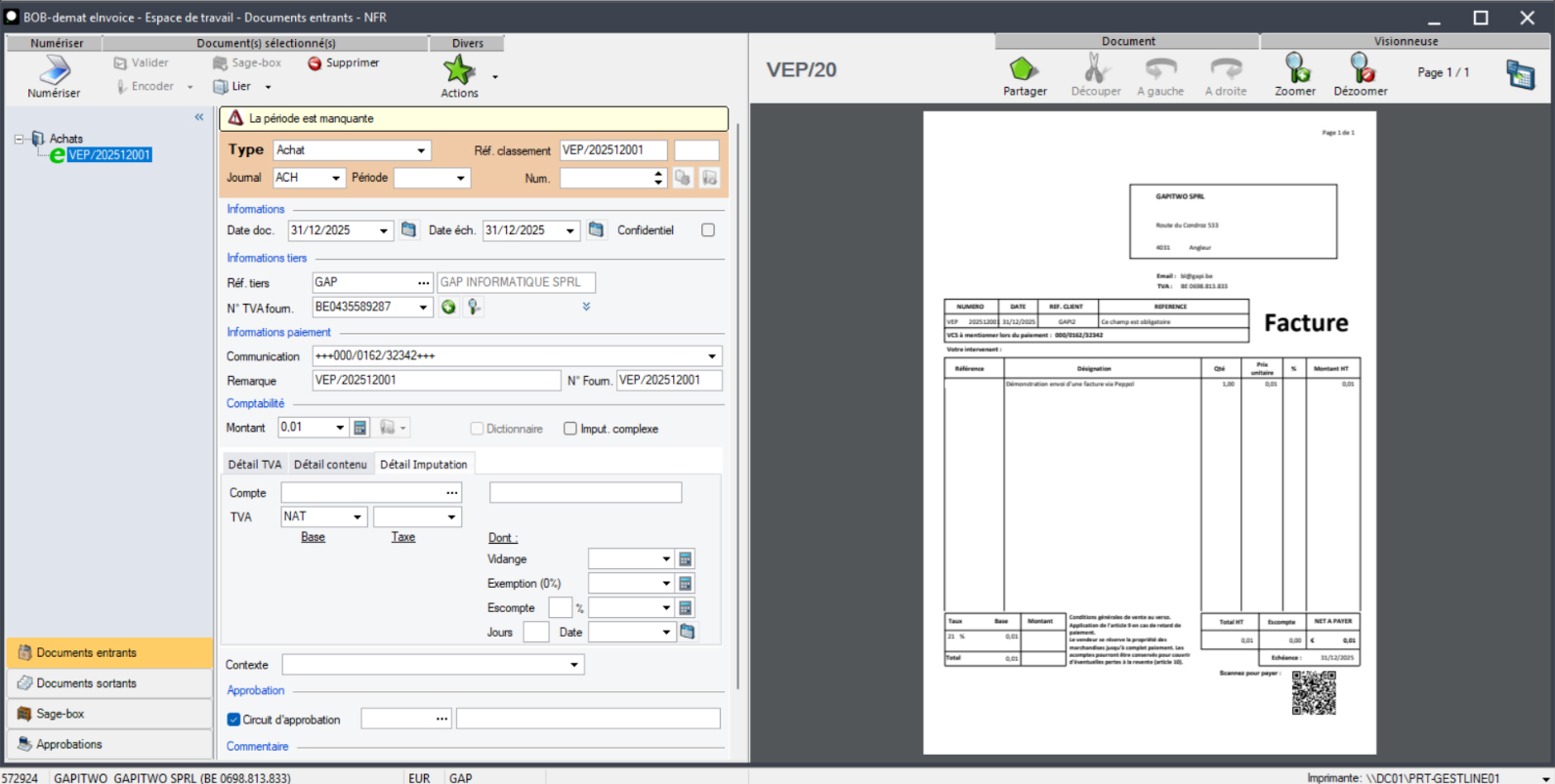The height and width of the screenshot is (784, 1555).
Task: Click the Partager share icon
Action: pyautogui.click(x=1024, y=69)
